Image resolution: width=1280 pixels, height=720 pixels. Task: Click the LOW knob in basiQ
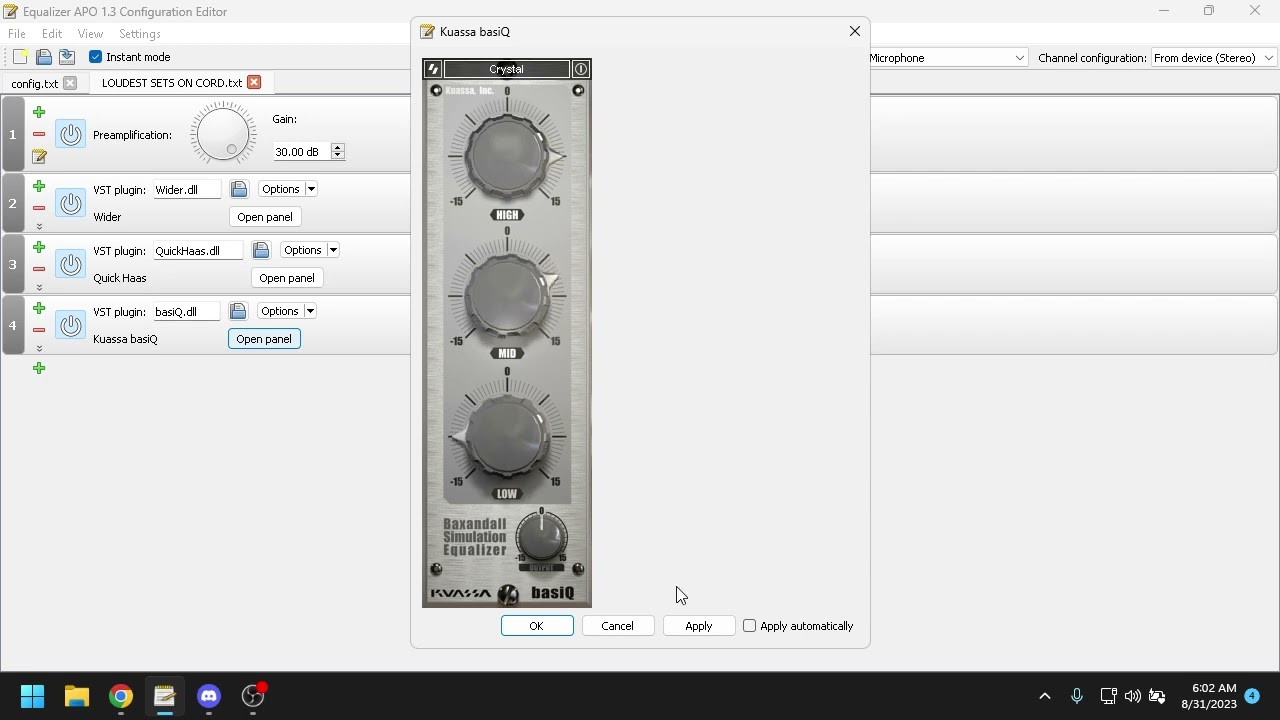[x=507, y=435]
